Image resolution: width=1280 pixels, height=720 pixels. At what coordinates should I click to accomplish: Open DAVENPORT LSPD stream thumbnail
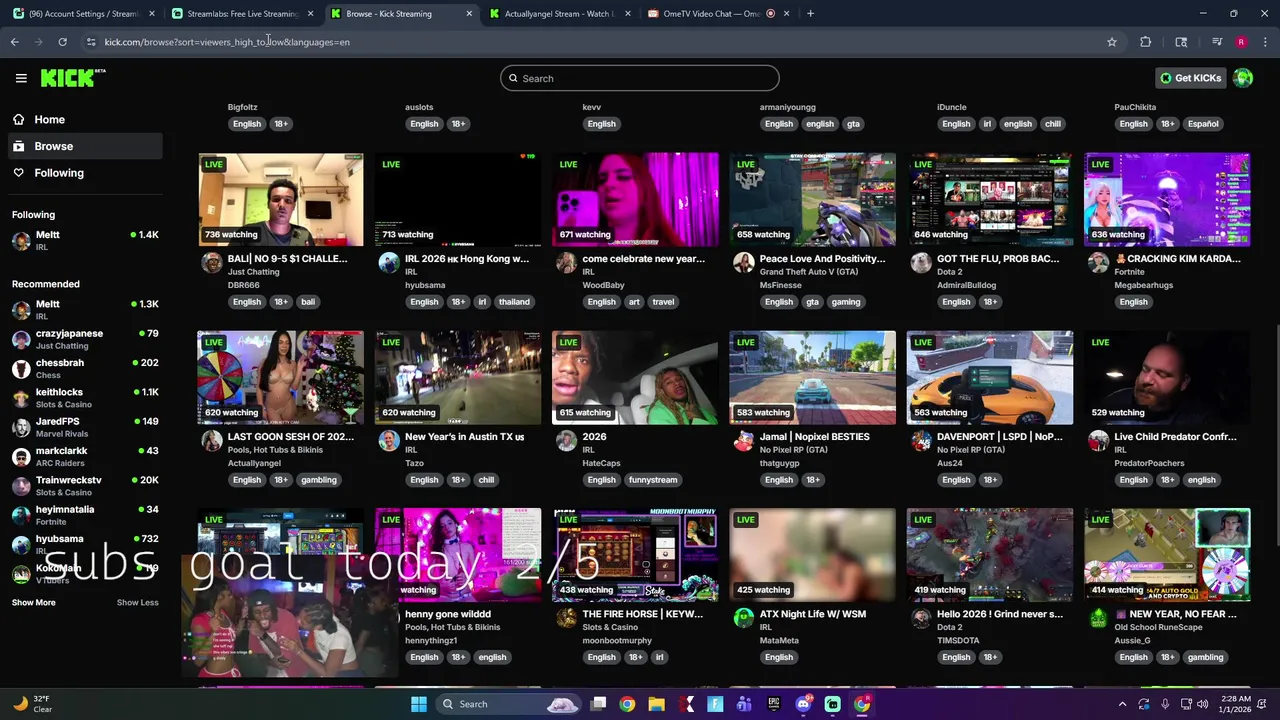(x=990, y=377)
